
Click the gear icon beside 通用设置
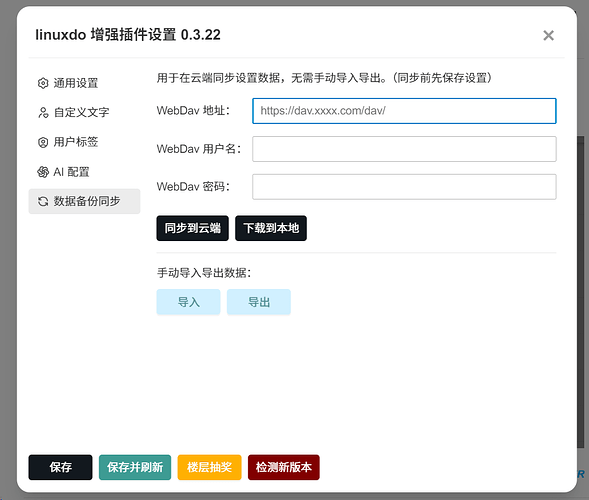pos(43,83)
